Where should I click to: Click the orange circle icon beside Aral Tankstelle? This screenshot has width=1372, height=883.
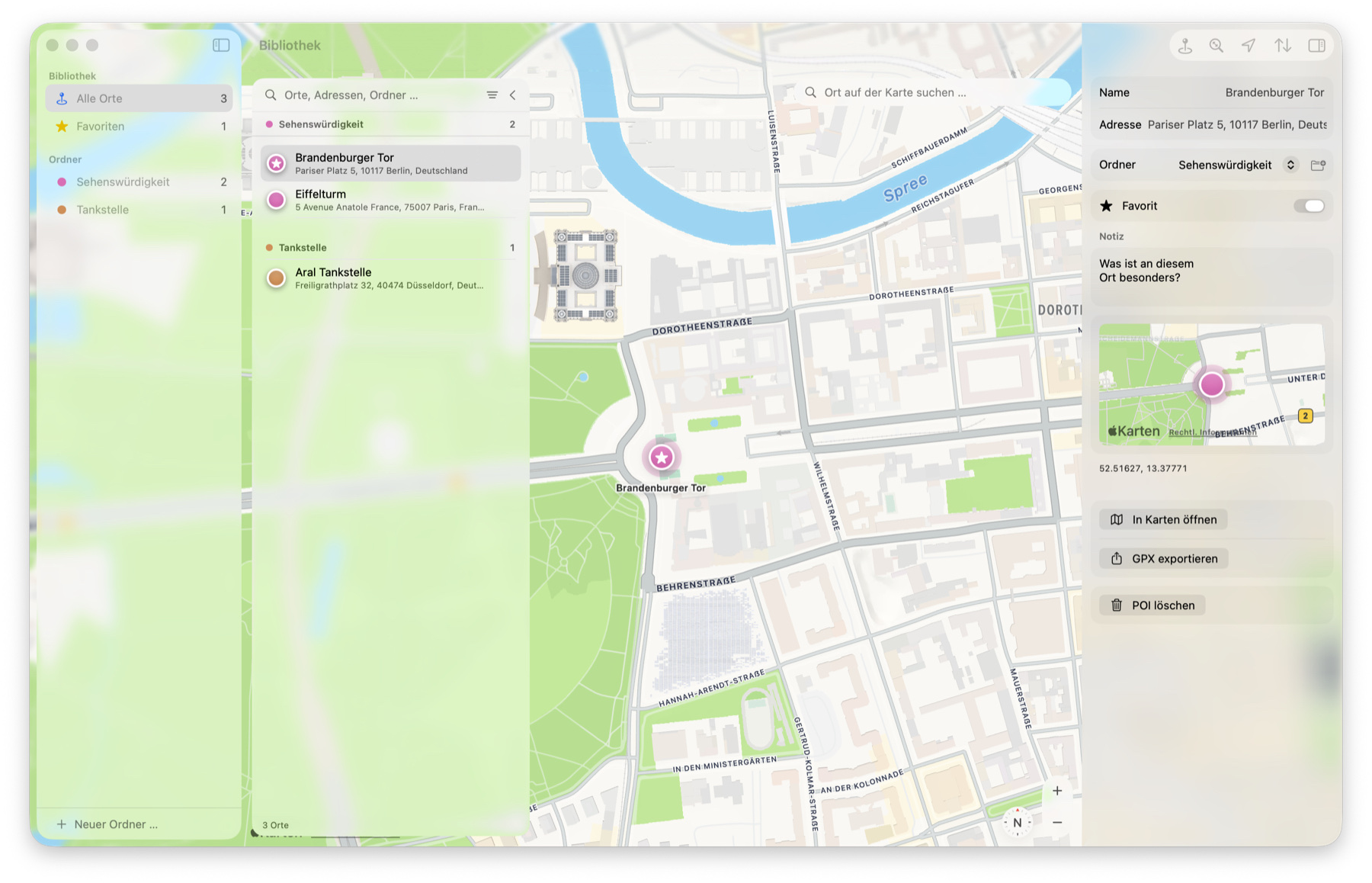[277, 278]
